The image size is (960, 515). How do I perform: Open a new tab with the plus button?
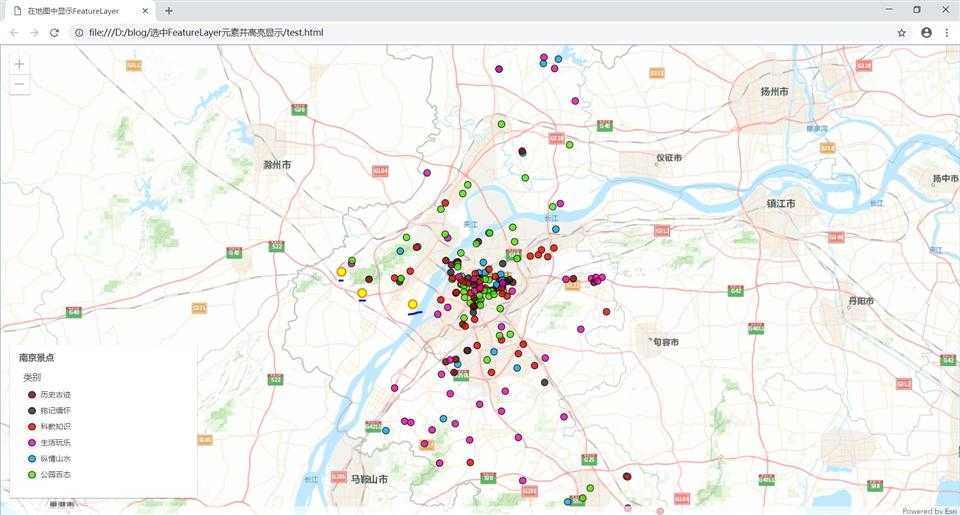coord(169,11)
